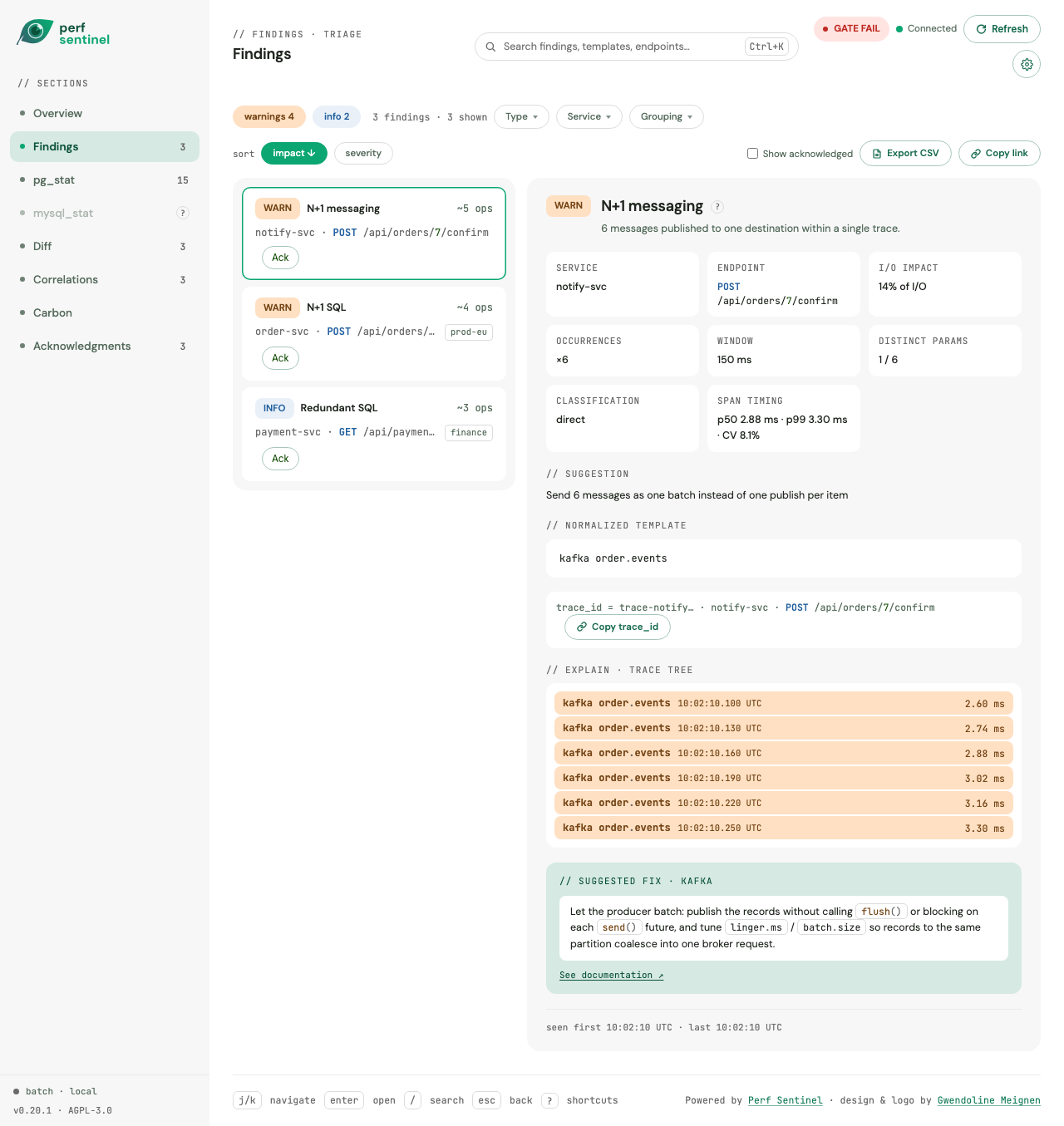Acknowledge the Redundant SQL finding
The height and width of the screenshot is (1126, 1064).
coord(281,459)
